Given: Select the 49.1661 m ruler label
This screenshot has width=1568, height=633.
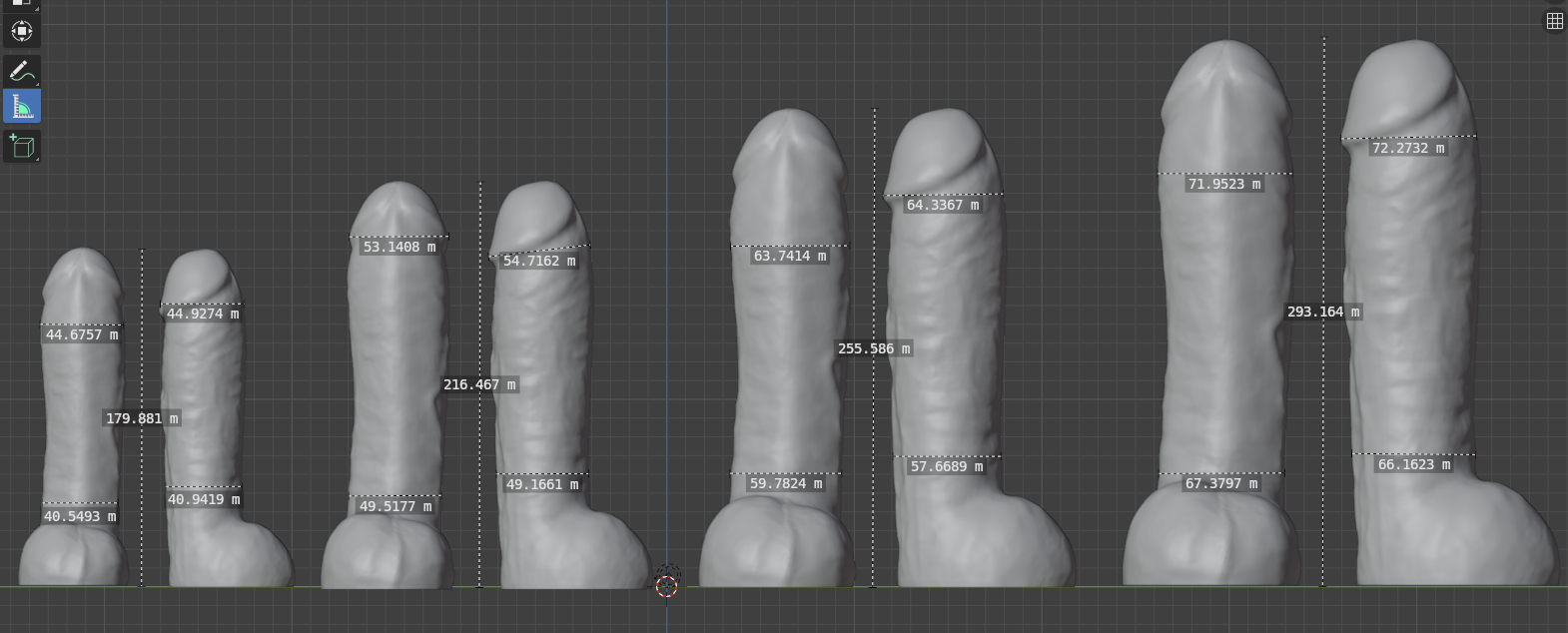Looking at the screenshot, I should point(542,484).
